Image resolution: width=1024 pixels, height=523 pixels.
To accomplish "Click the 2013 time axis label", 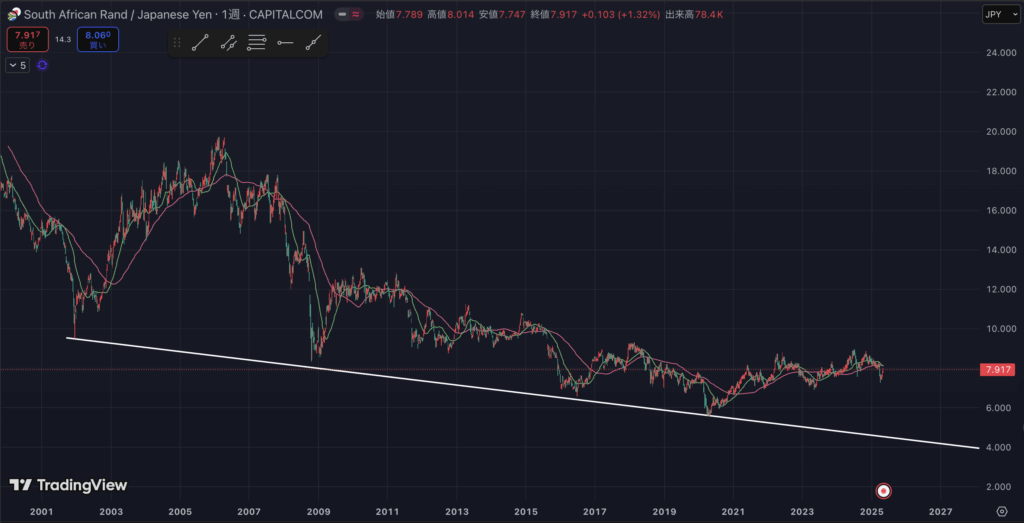I will [x=456, y=510].
